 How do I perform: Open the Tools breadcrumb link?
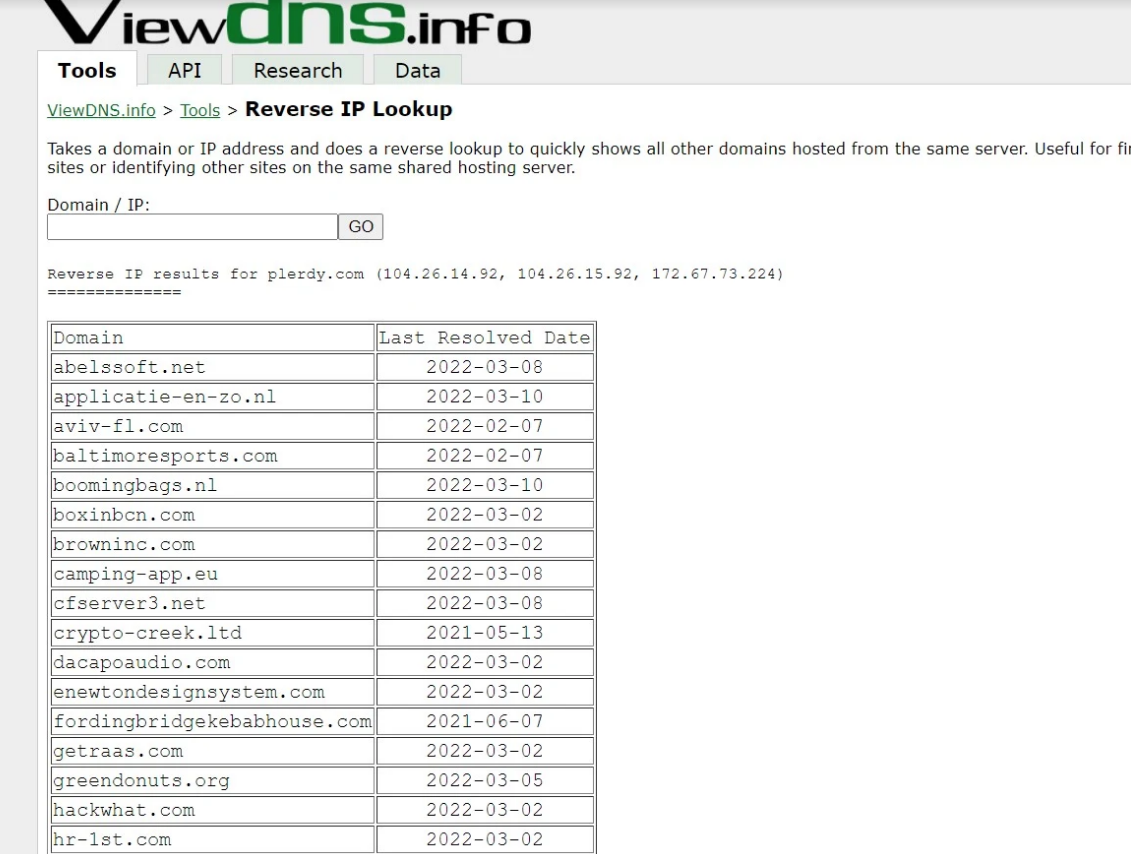click(x=200, y=110)
